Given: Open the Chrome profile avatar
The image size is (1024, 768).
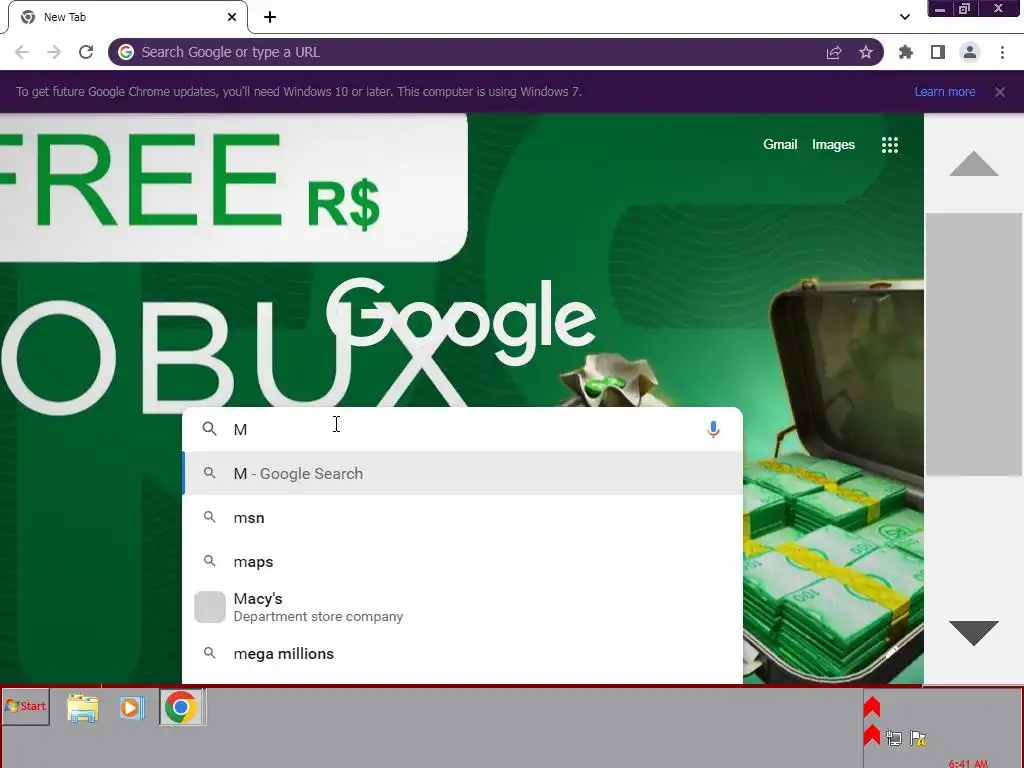Looking at the screenshot, I should [x=970, y=52].
